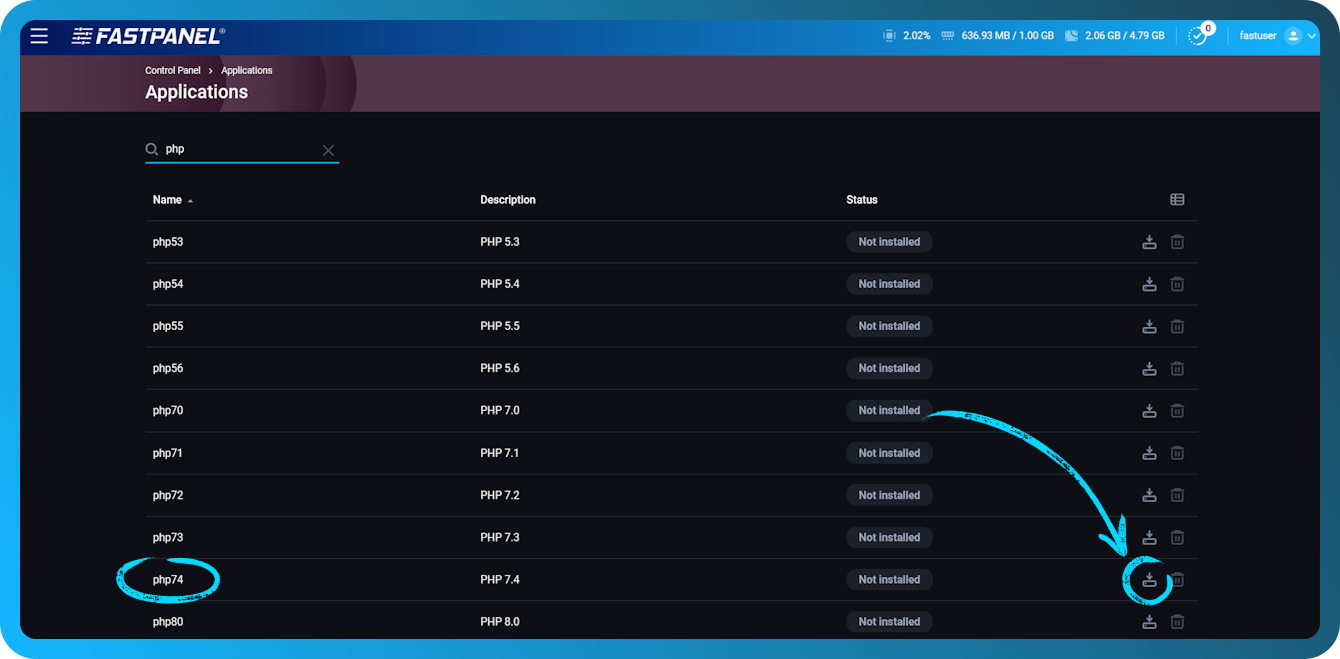Open the hamburger navigation menu
Image resolution: width=1340 pixels, height=659 pixels.
point(39,35)
